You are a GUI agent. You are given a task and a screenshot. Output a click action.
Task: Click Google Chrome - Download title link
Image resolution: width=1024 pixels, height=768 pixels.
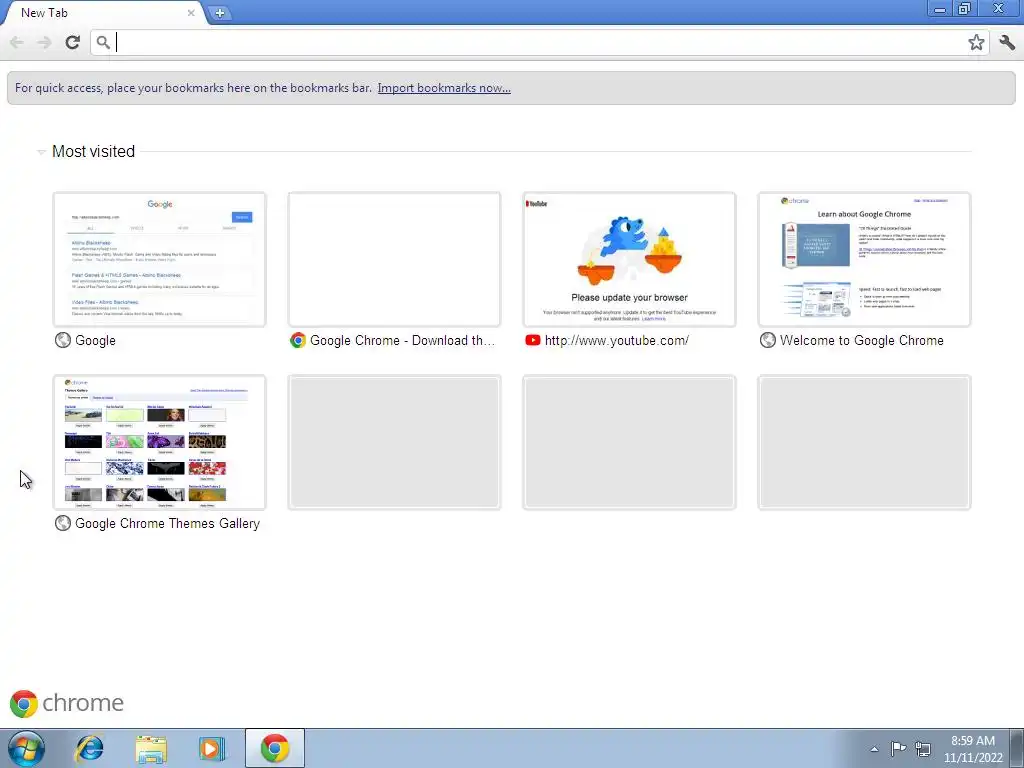[402, 340]
